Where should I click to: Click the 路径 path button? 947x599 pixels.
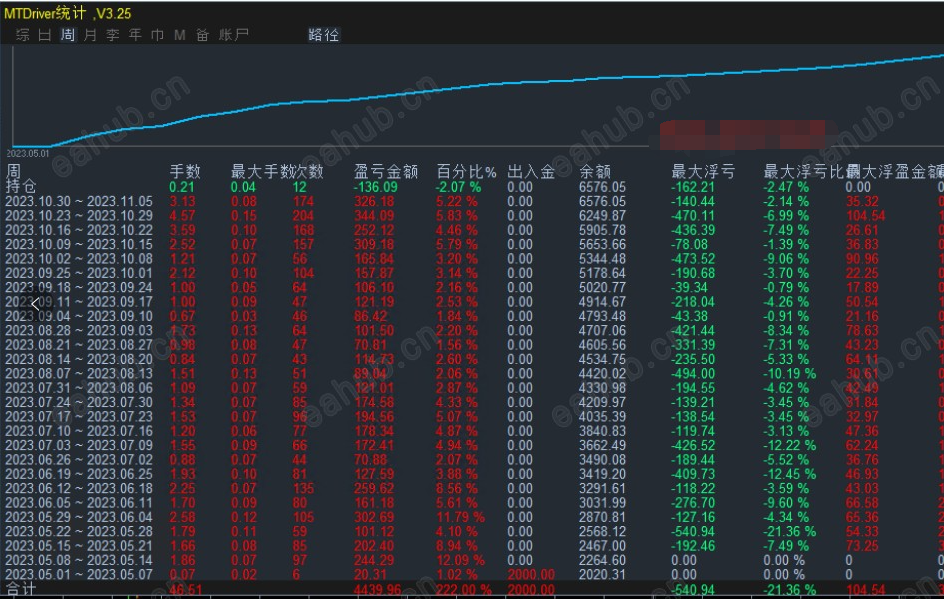point(323,34)
